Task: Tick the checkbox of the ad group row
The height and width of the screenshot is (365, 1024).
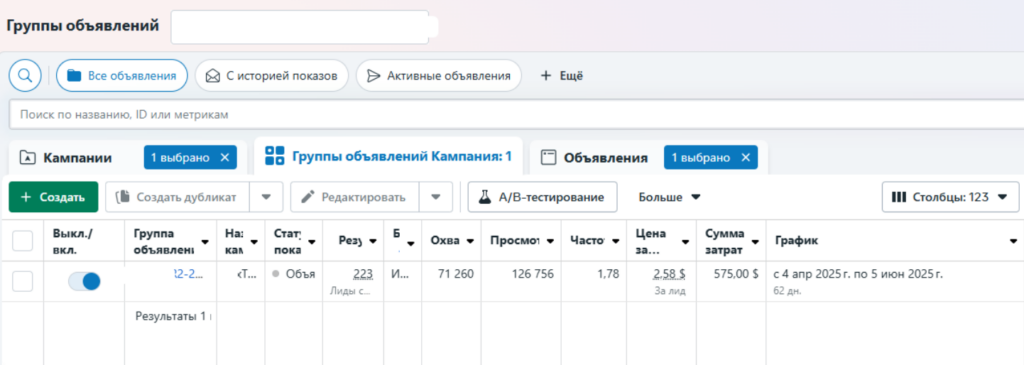Action: pyautogui.click(x=23, y=281)
